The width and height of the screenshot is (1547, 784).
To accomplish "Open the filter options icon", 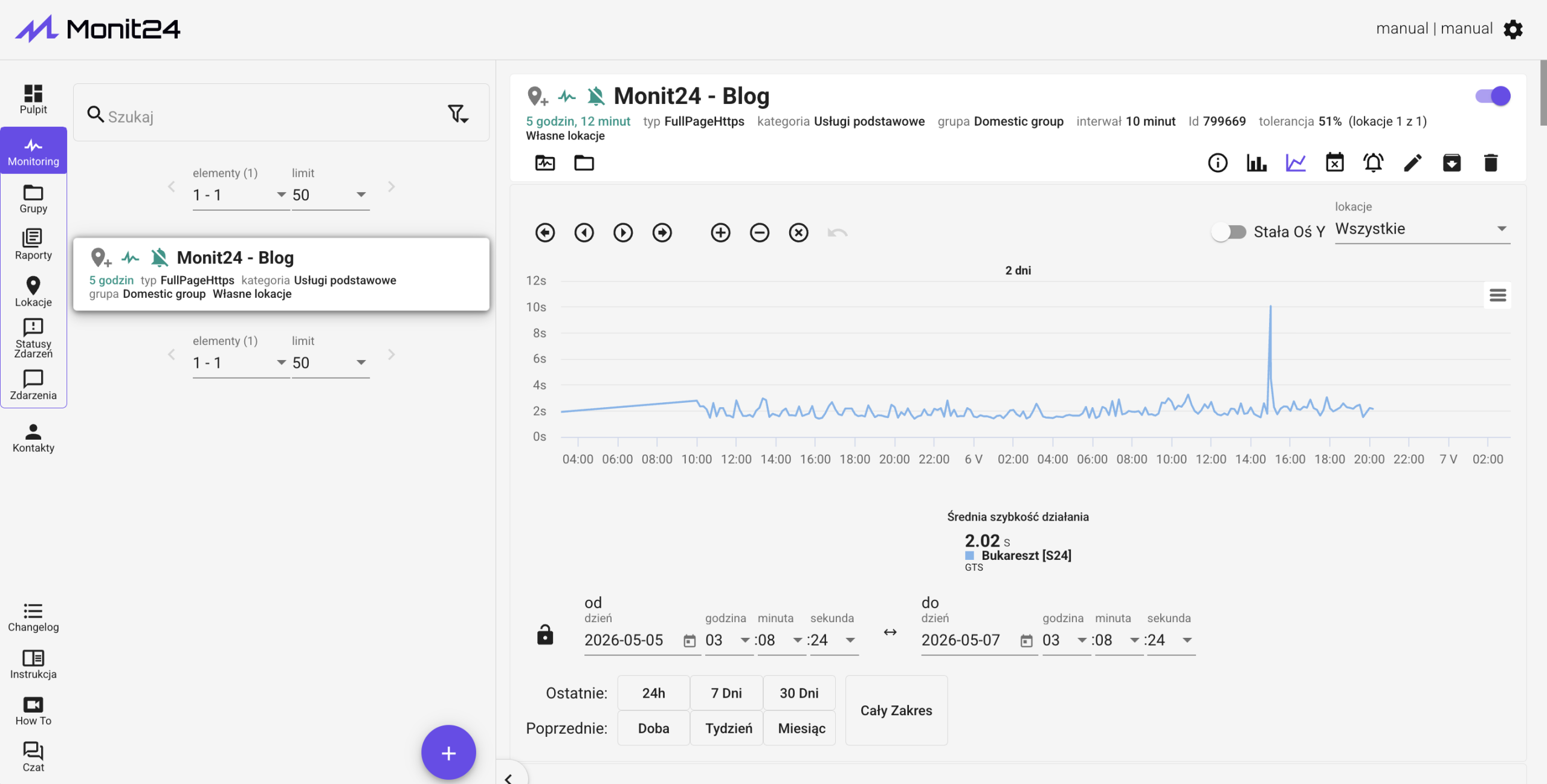I will point(458,114).
